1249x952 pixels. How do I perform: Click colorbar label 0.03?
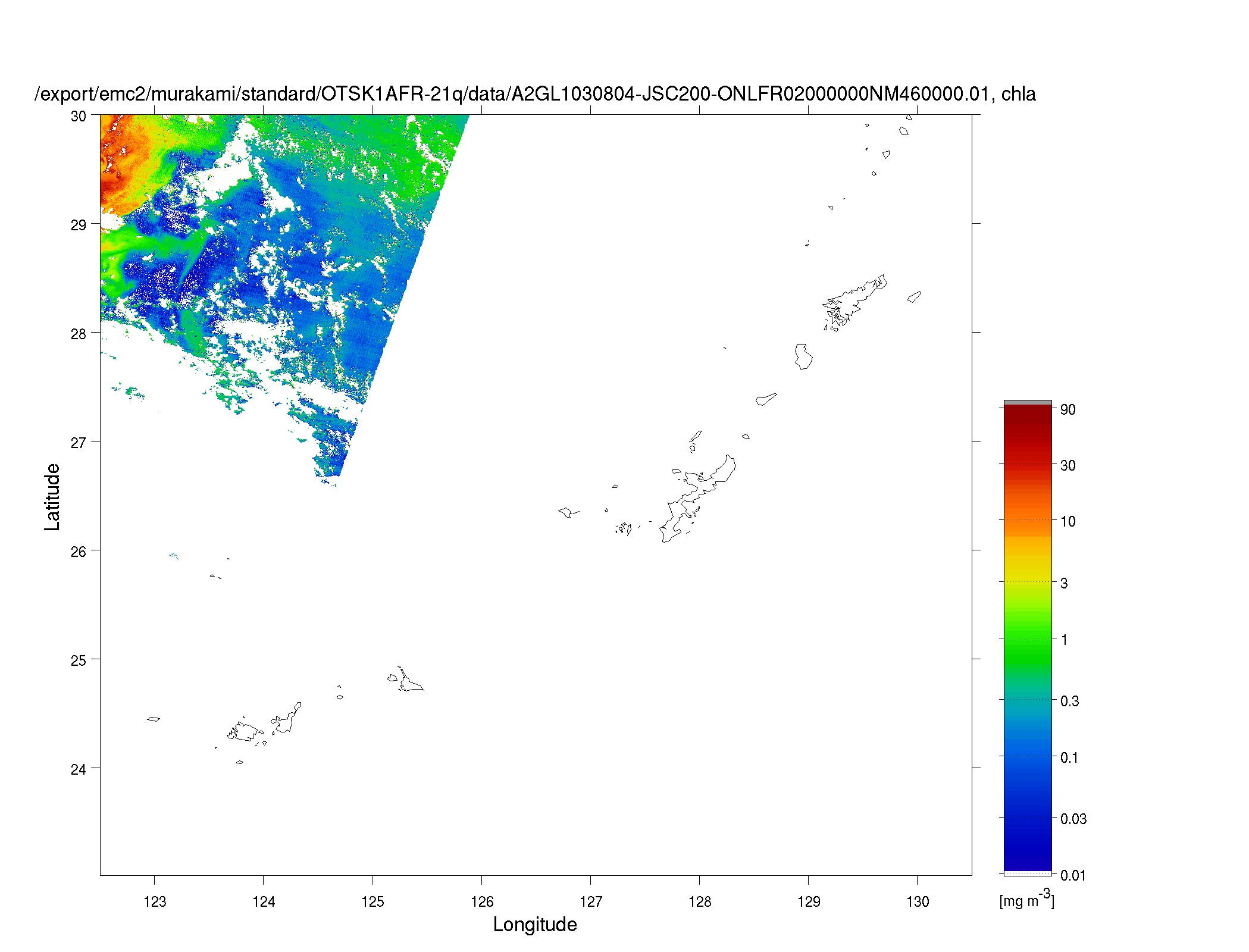(x=1073, y=819)
